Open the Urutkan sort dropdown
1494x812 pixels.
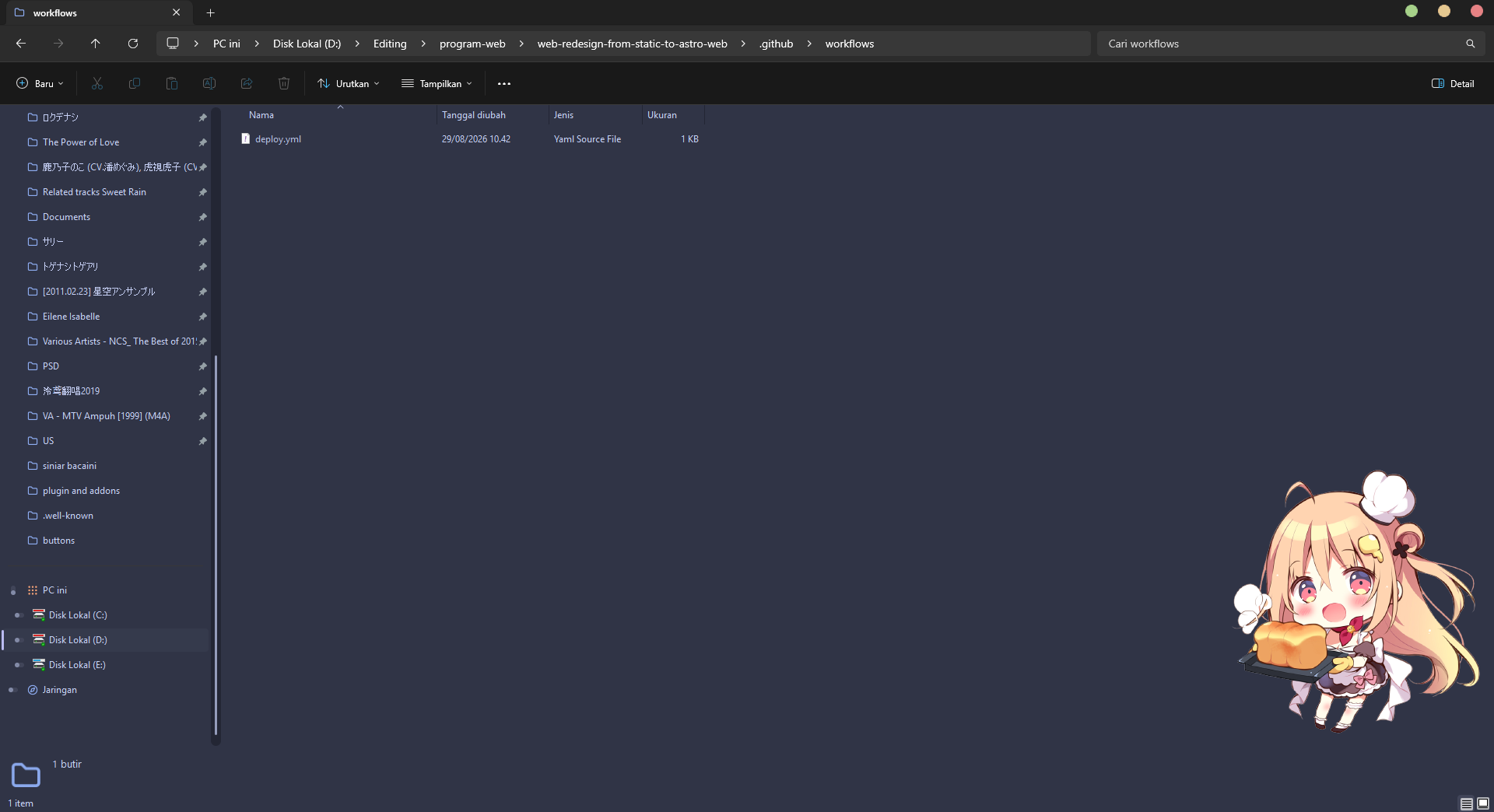[349, 83]
